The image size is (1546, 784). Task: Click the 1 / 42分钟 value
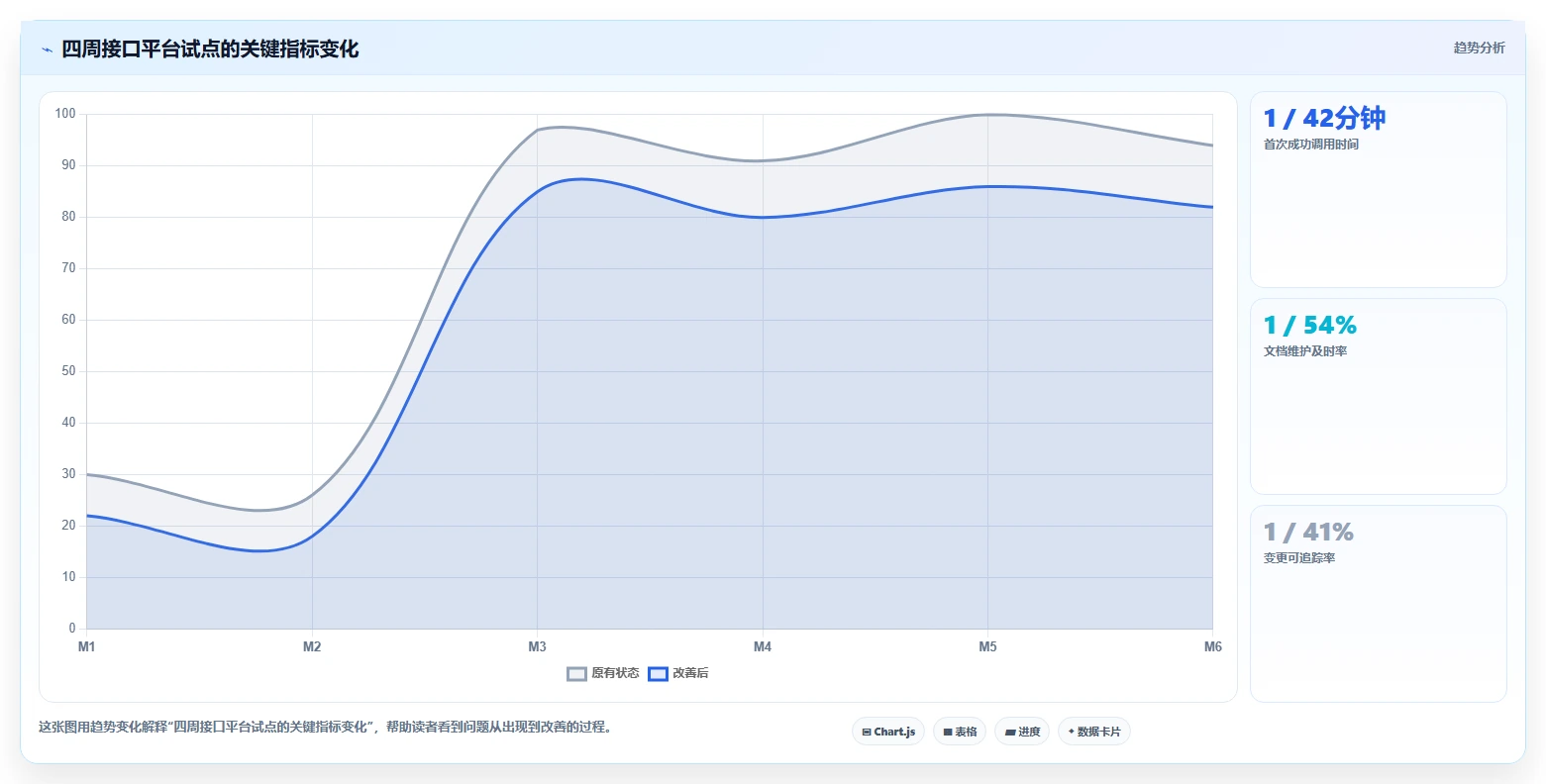pos(1324,119)
